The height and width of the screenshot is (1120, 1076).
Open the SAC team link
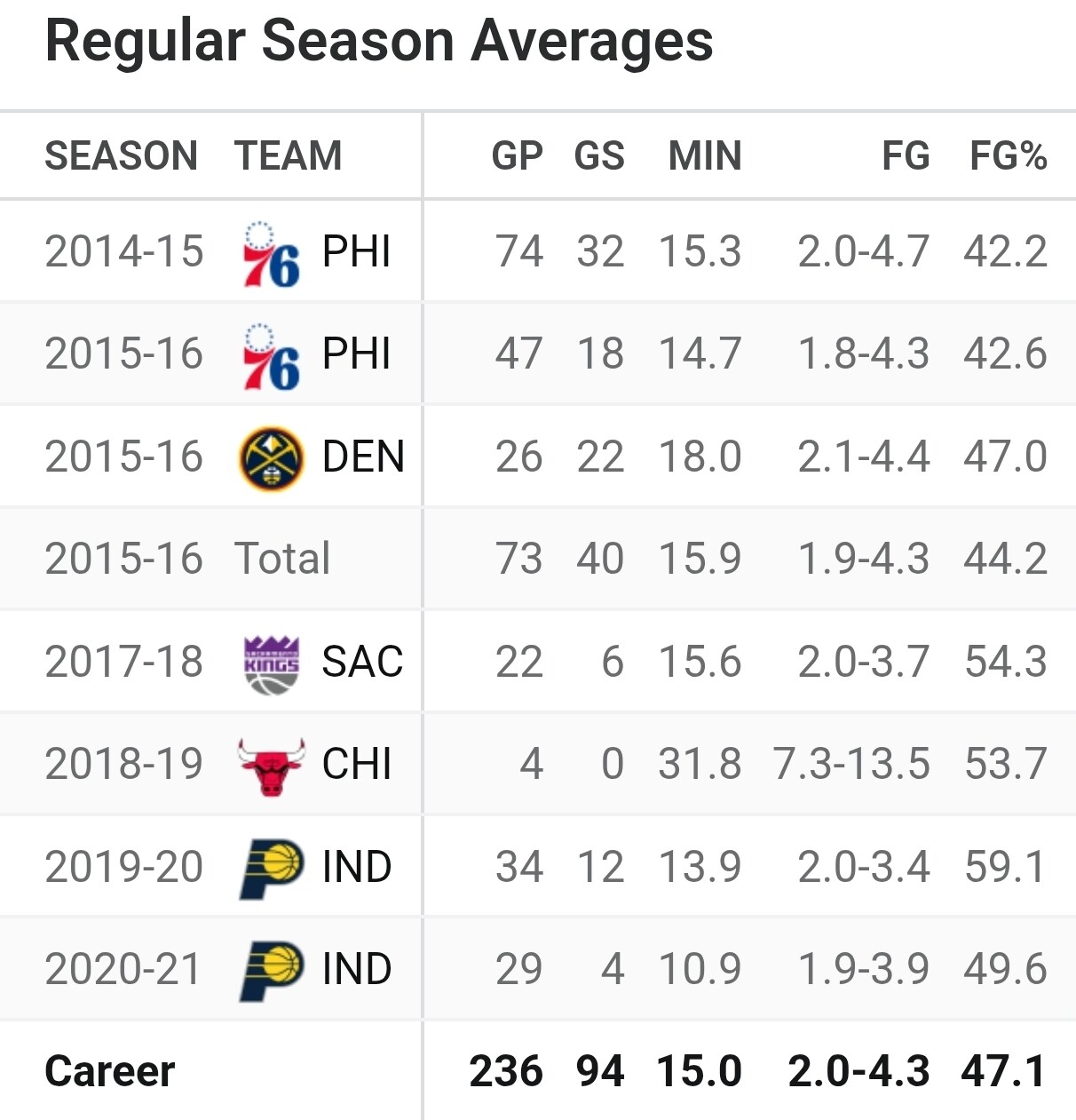(362, 662)
